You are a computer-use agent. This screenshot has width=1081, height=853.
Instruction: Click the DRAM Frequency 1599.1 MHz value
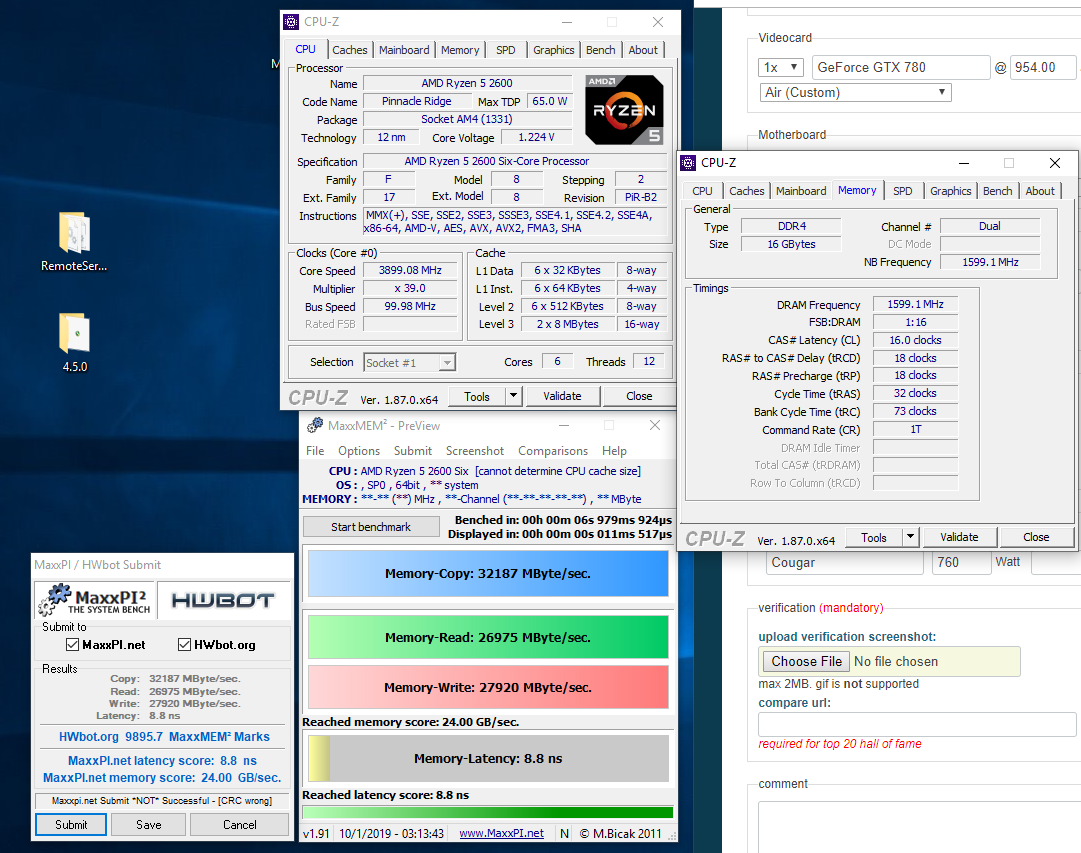[x=916, y=304]
